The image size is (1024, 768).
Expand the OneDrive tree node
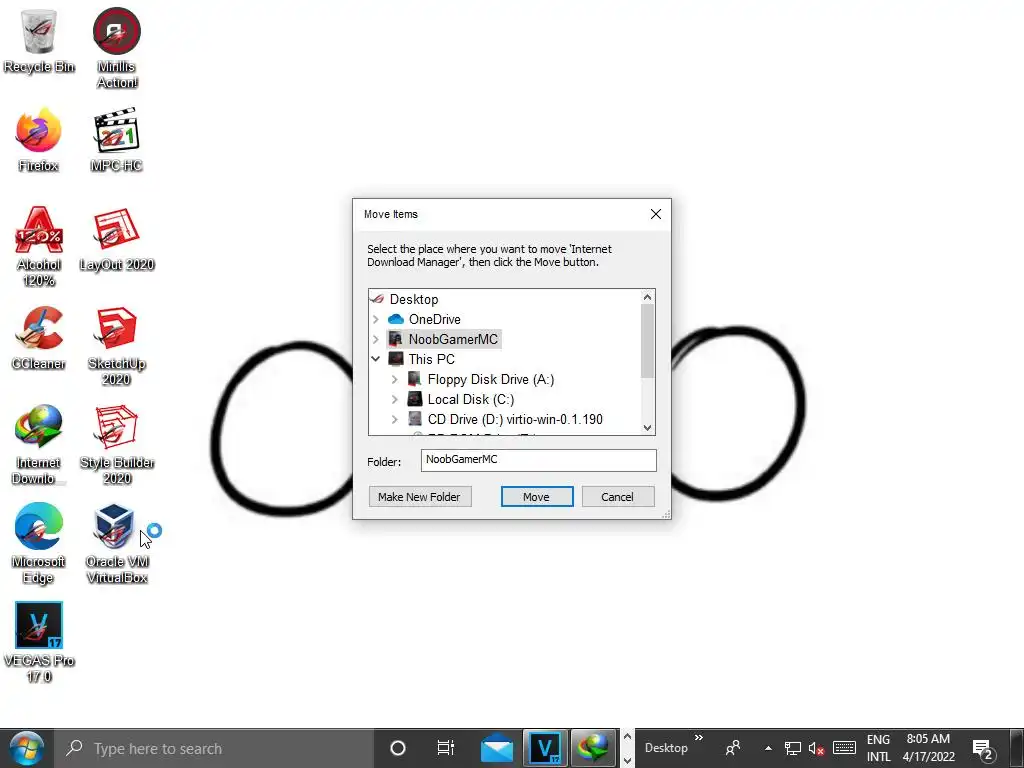376,319
